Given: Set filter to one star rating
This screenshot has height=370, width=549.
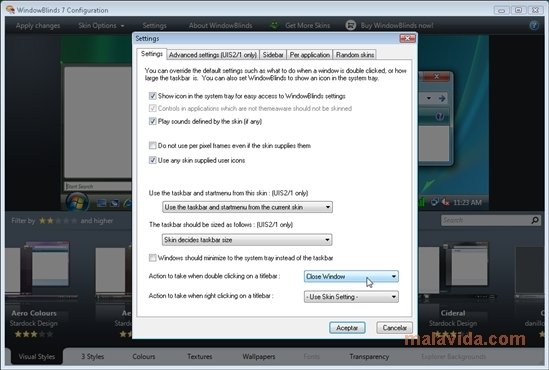Looking at the screenshot, I should coord(42,221).
